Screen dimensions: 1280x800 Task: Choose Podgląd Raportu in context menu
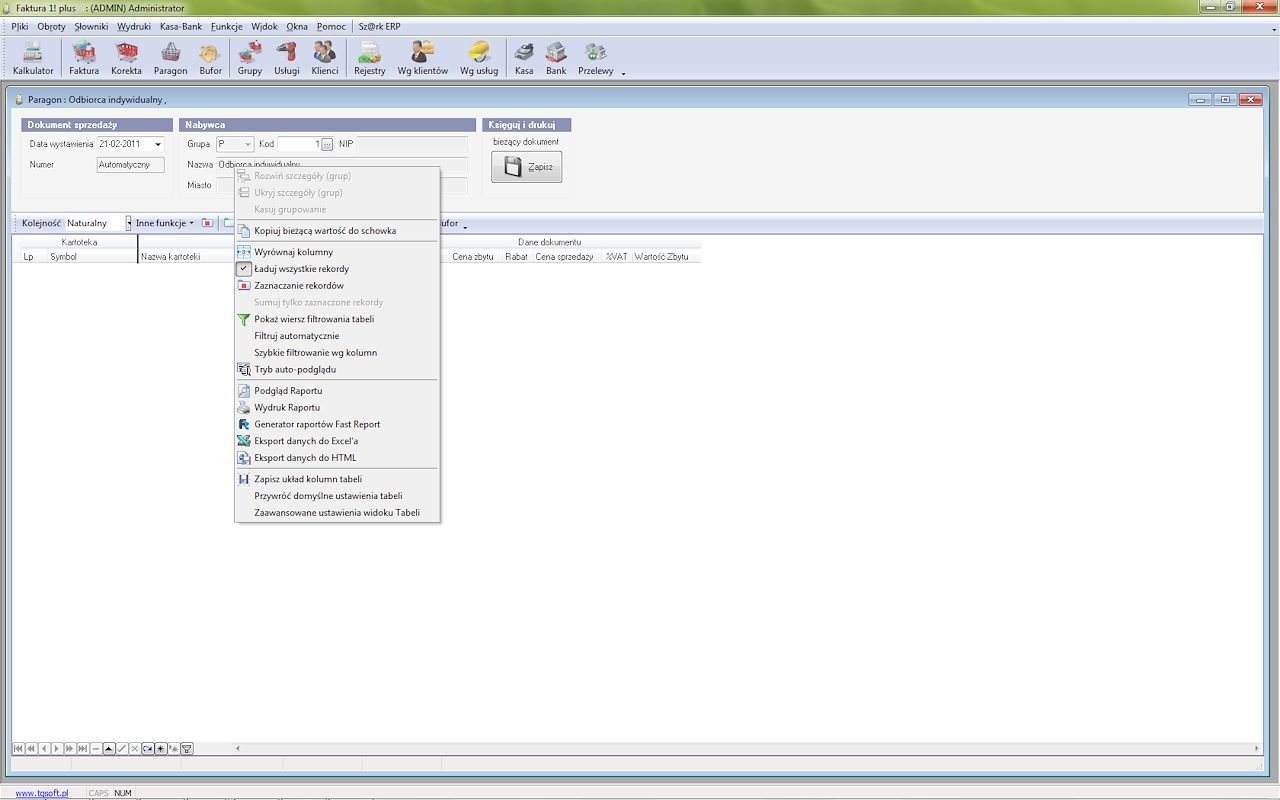tap(337, 391)
